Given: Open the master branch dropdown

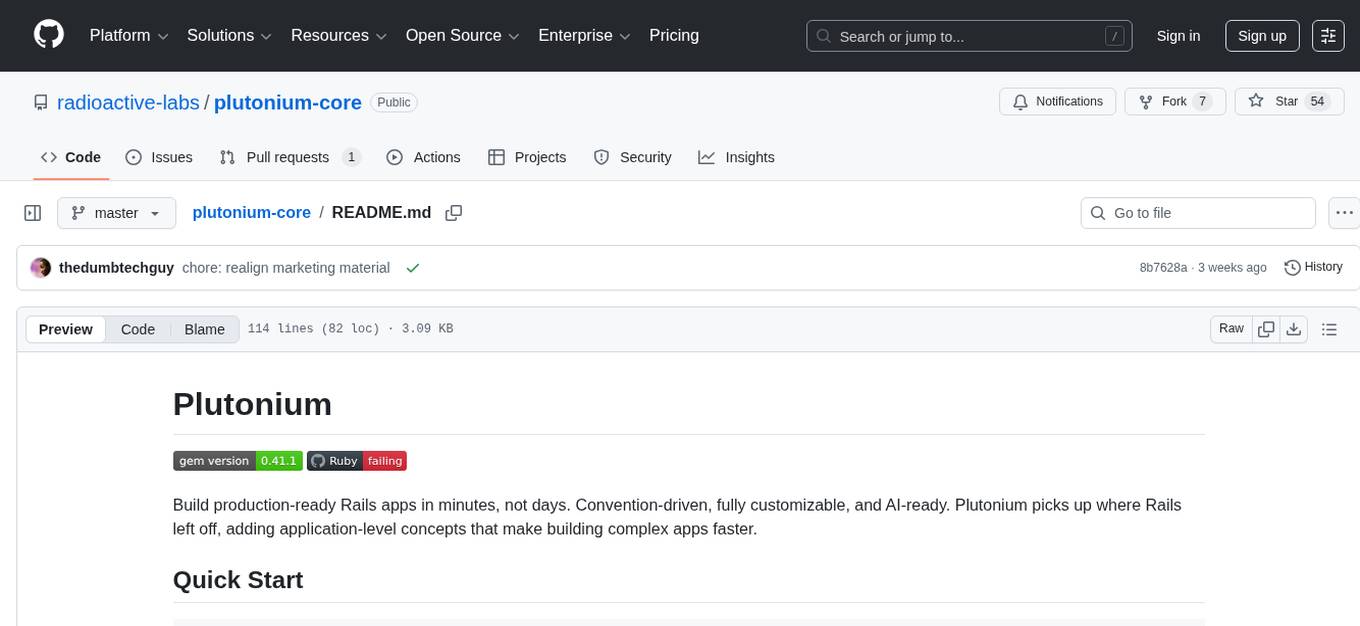Looking at the screenshot, I should [116, 213].
